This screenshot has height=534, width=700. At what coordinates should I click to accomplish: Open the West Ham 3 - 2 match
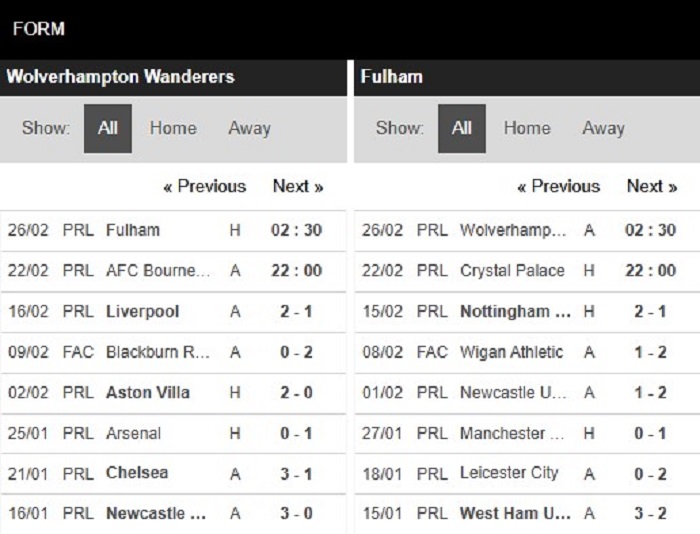(x=527, y=514)
